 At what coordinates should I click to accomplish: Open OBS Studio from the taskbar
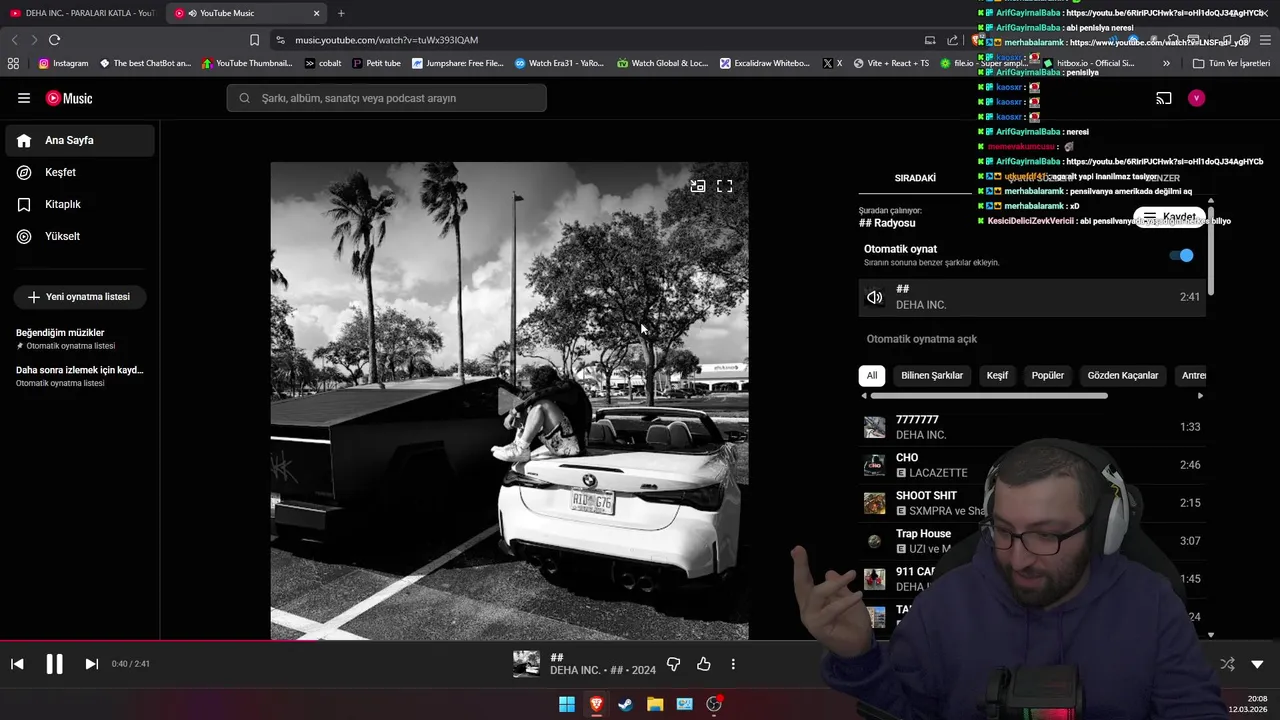(x=714, y=704)
